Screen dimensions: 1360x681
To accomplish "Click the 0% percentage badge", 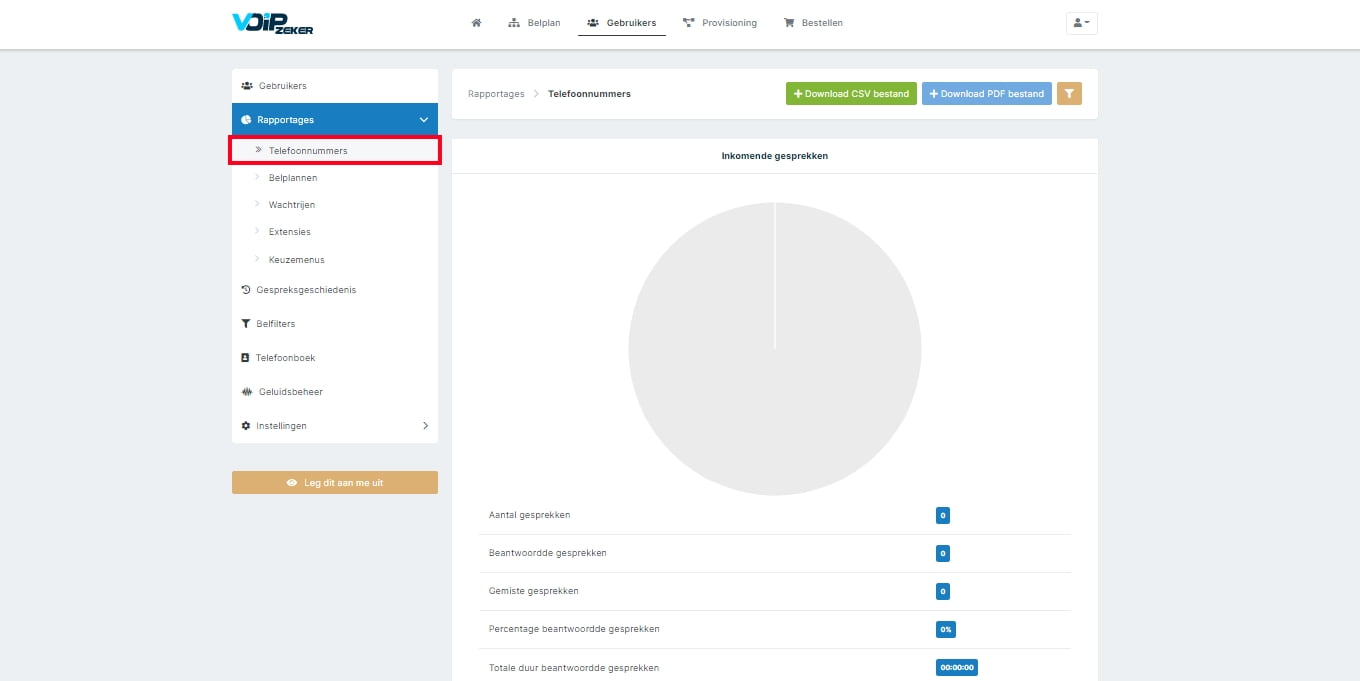I will coord(946,630).
